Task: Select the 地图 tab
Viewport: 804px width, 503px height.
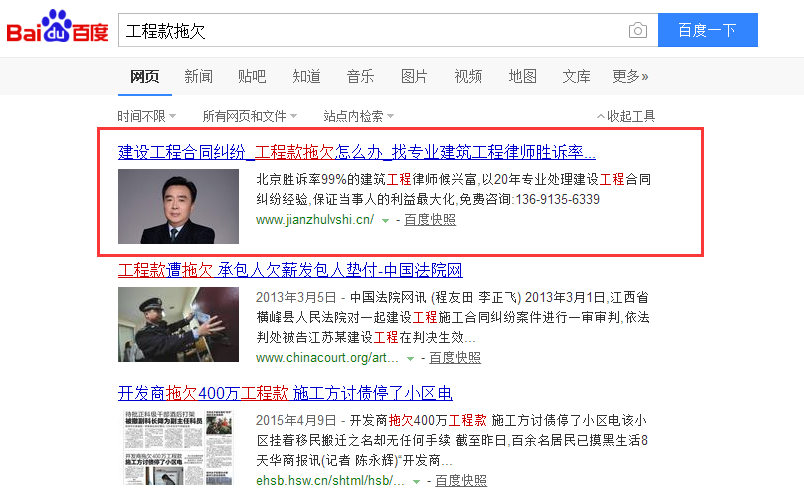Action: pos(522,76)
